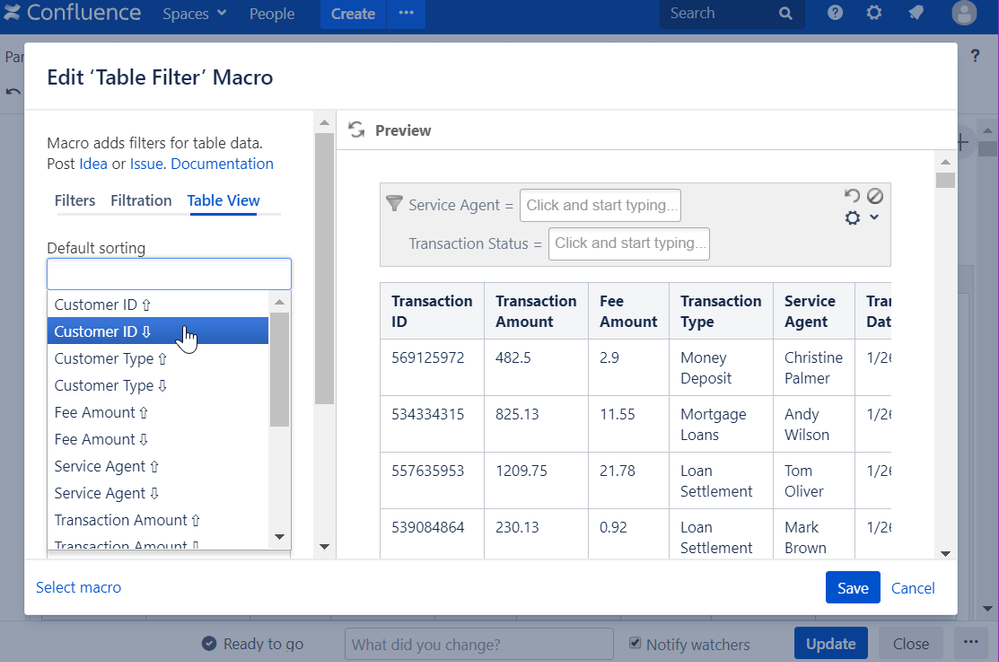Click the Confluence logo
999x662 pixels.
(72, 13)
